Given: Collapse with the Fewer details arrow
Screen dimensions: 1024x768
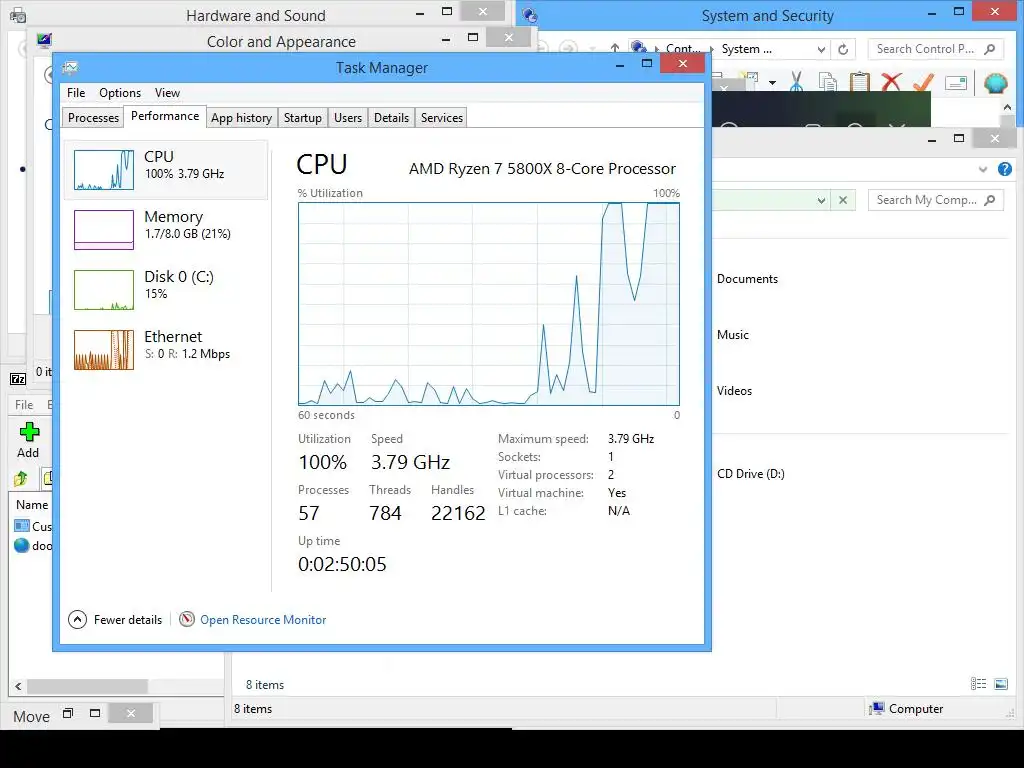Looking at the screenshot, I should pos(77,620).
